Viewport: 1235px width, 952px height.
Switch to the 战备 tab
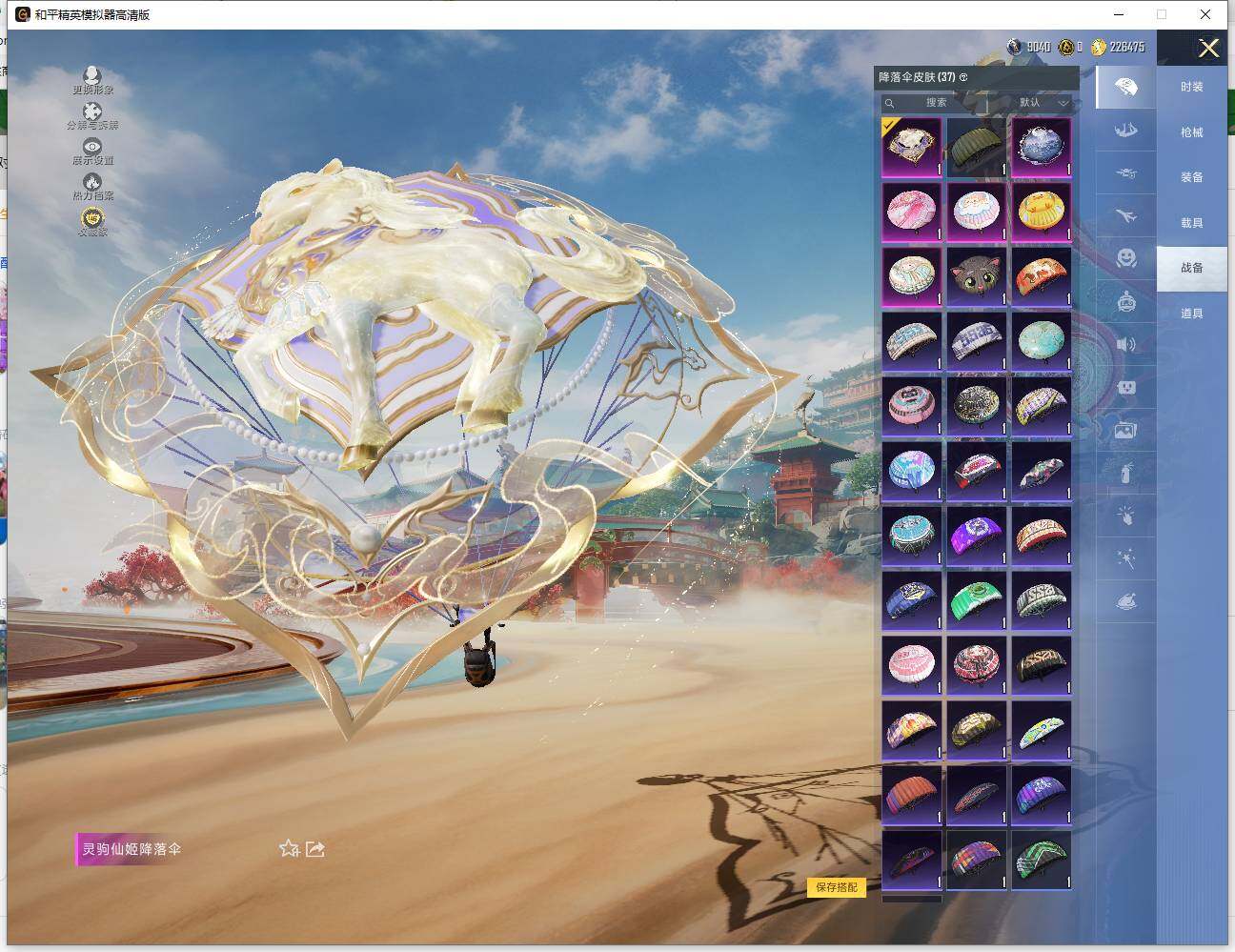(1192, 268)
